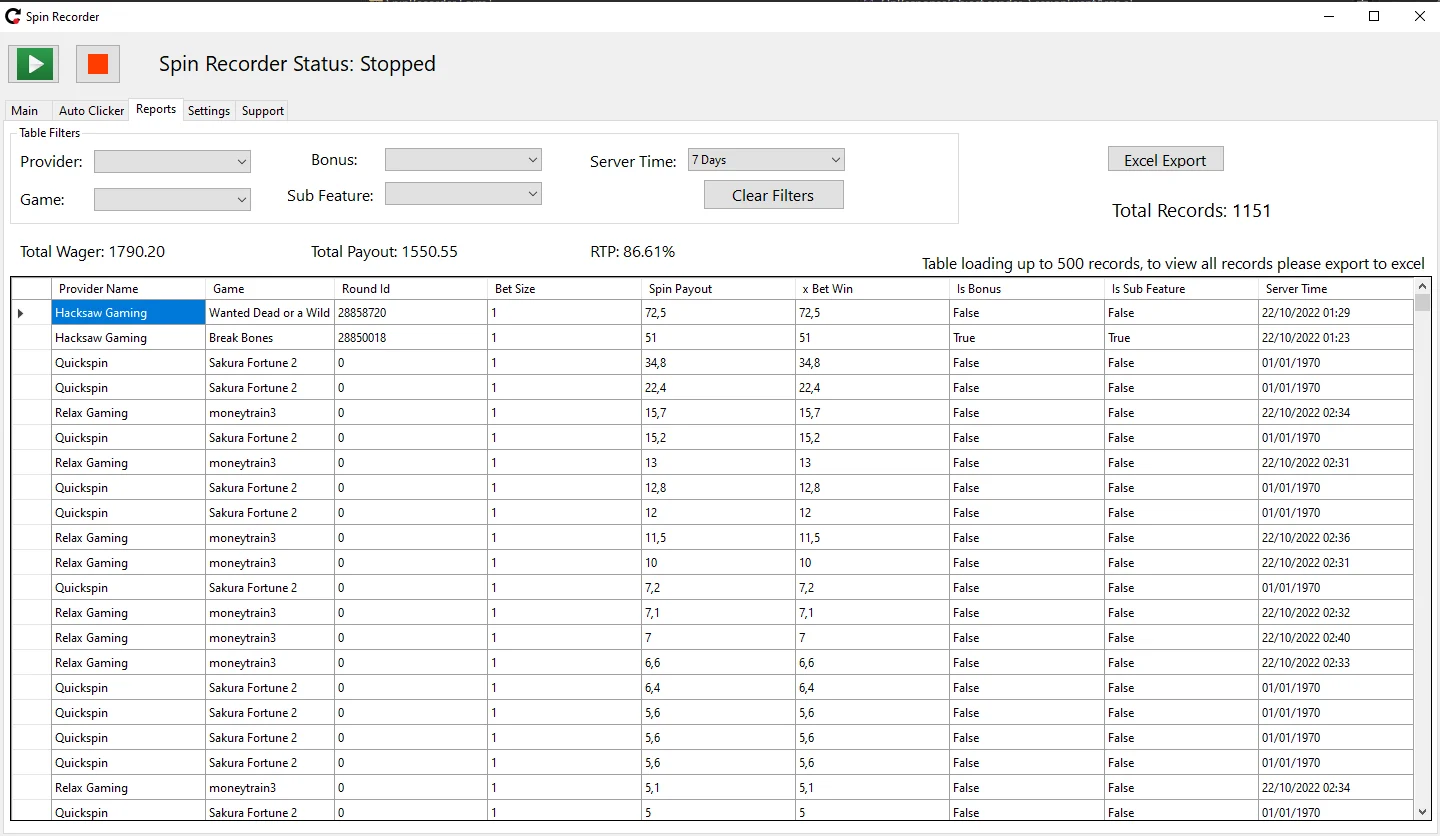Sort by Game column header
1440x836 pixels.
(270, 289)
